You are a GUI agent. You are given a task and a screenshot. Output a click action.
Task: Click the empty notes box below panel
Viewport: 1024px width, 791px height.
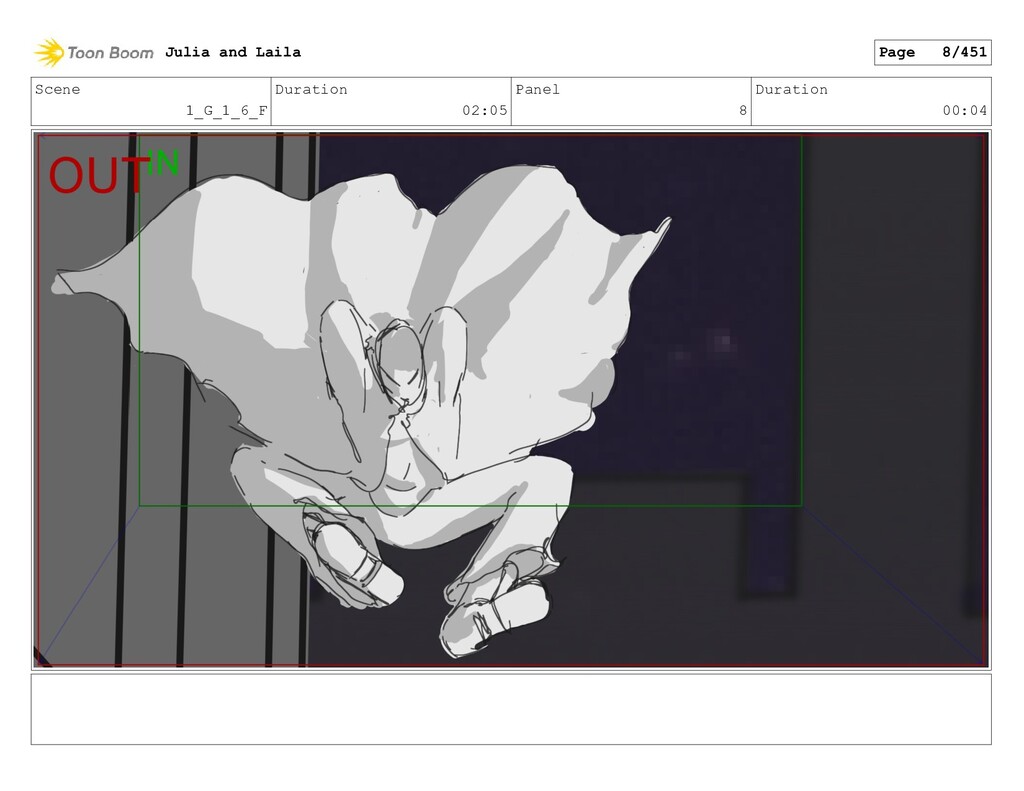point(511,709)
